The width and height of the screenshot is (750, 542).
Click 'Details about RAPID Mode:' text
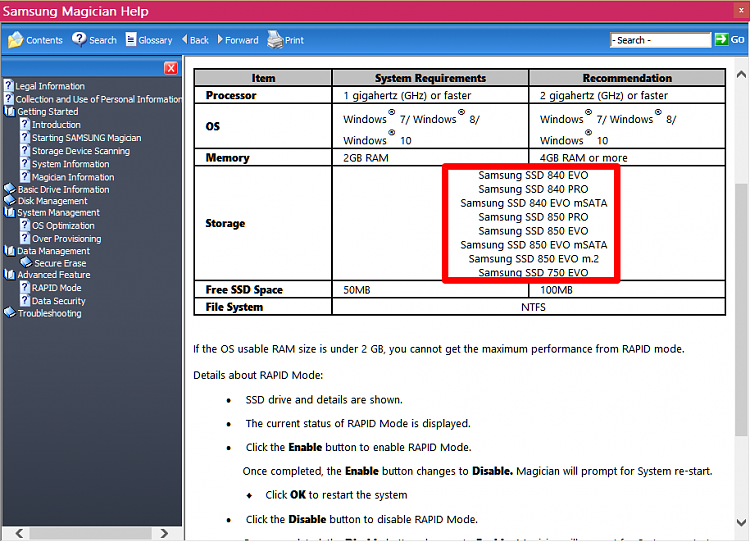click(258, 376)
